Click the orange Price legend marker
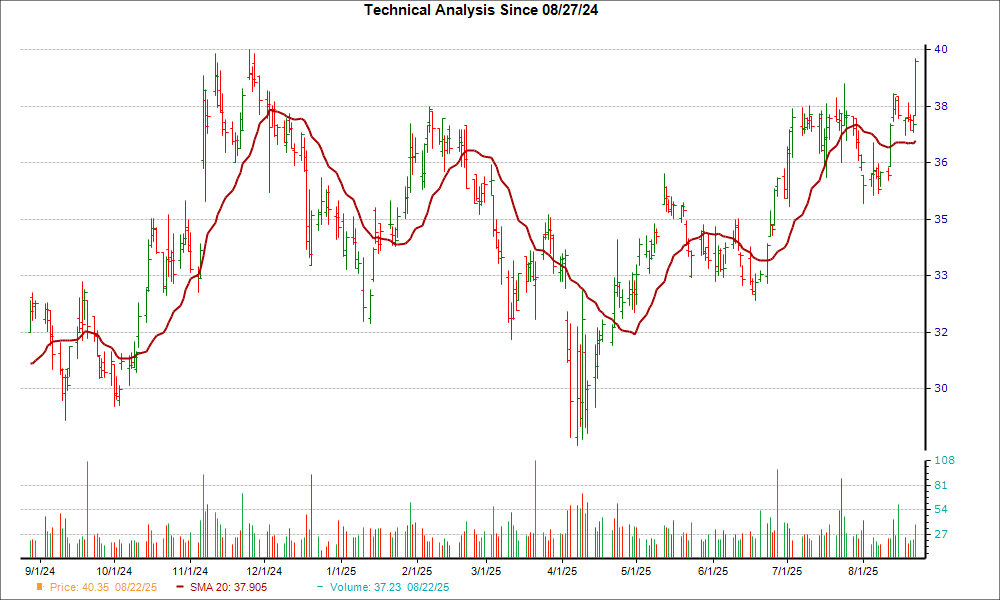Viewport: 1000px width, 600px height. pos(40,587)
